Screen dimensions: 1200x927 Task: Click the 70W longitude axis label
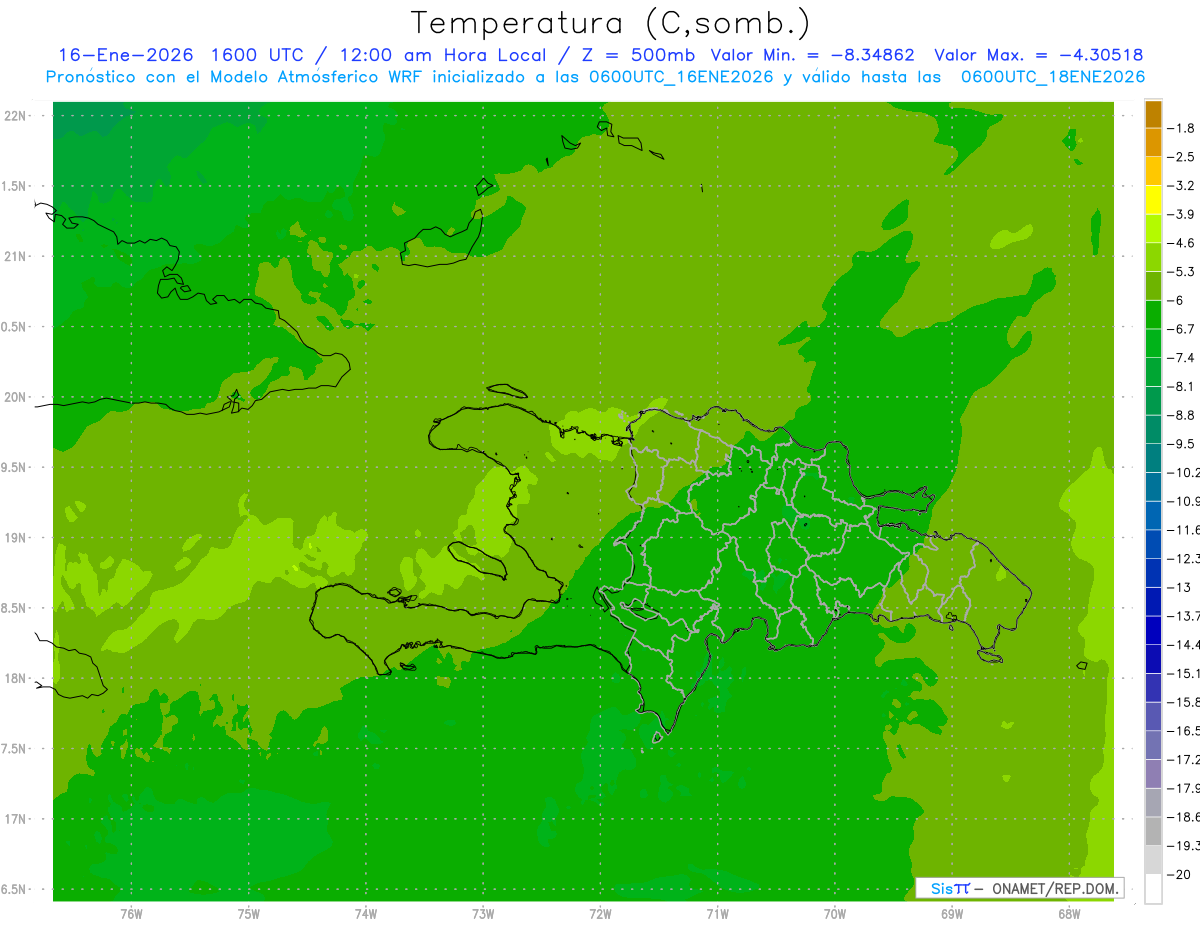coord(834,914)
